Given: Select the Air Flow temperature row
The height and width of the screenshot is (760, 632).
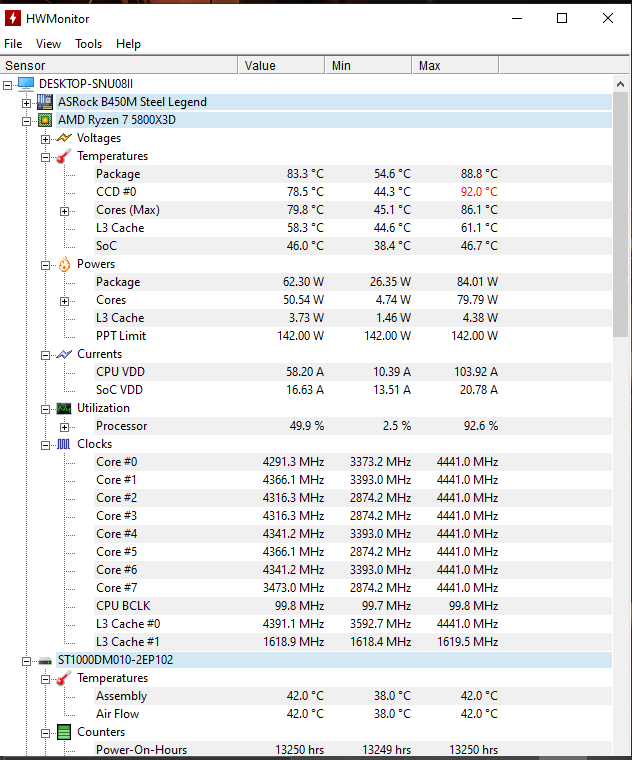Looking at the screenshot, I should pyautogui.click(x=353, y=714).
